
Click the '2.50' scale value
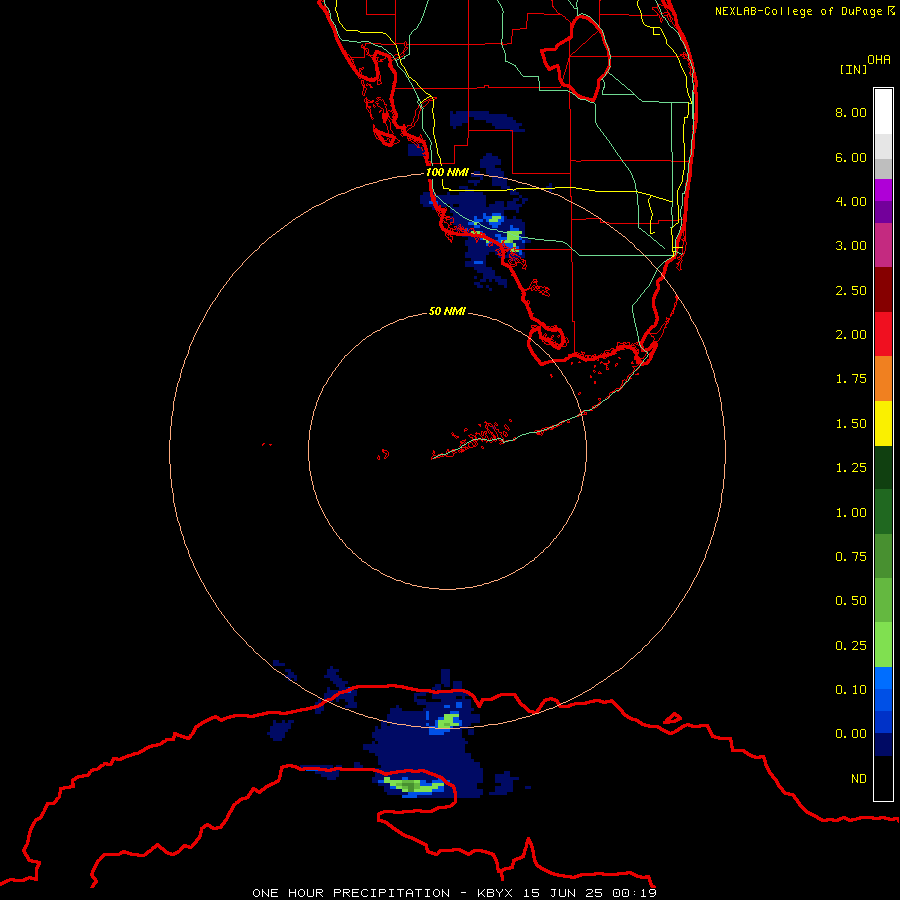851,290
